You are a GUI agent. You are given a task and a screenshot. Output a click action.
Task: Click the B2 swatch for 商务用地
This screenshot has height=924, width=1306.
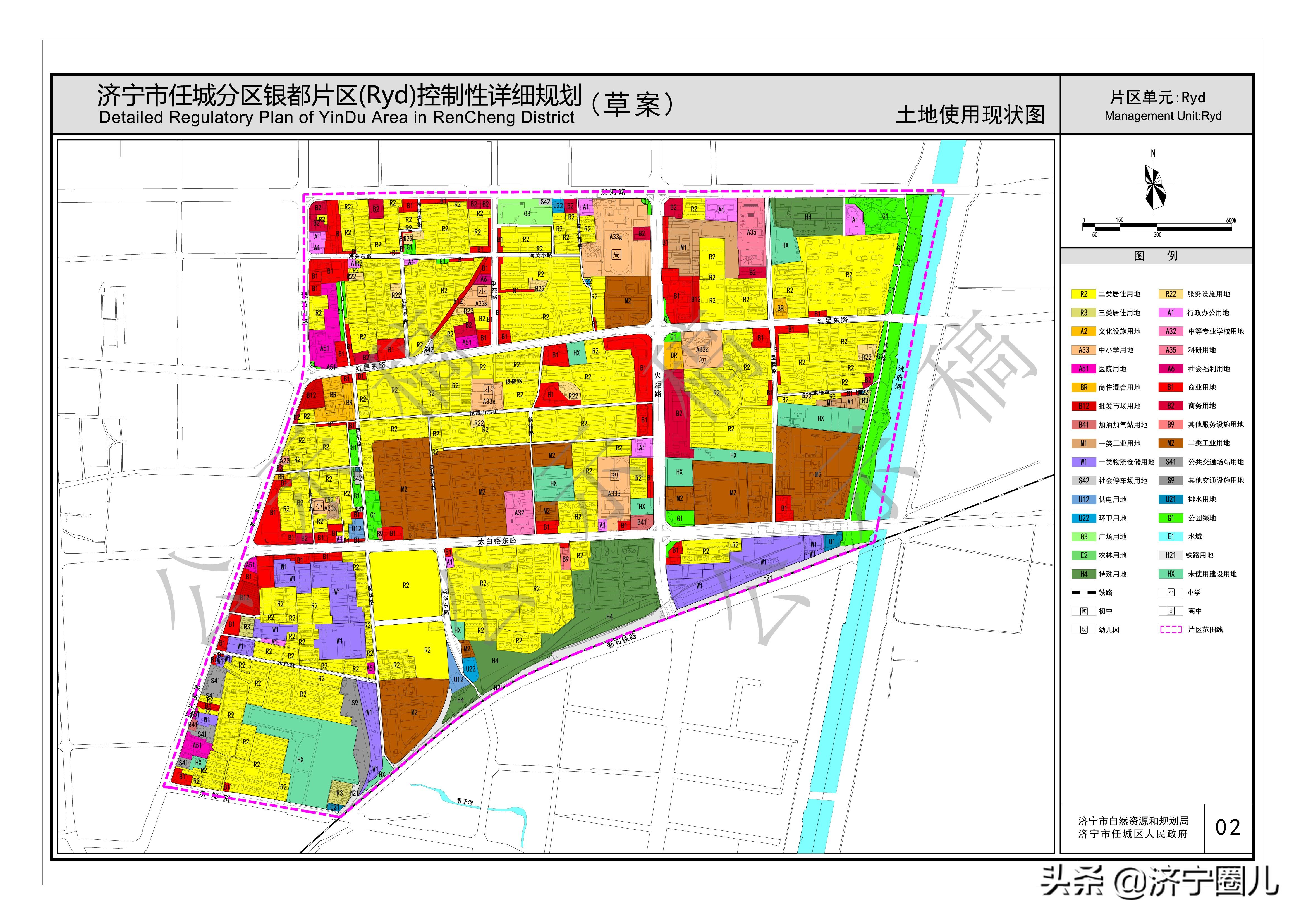point(1171,406)
